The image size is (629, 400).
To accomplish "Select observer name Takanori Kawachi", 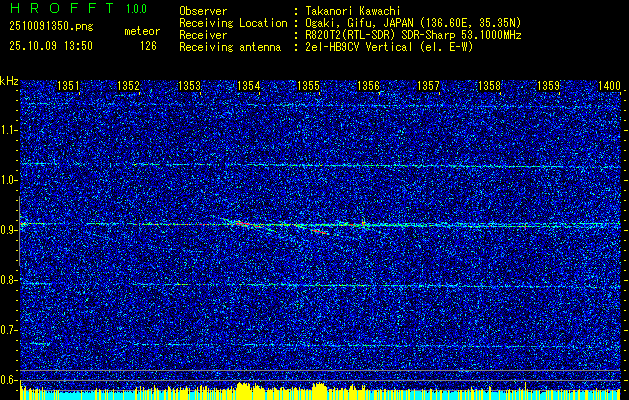I will point(353,11).
